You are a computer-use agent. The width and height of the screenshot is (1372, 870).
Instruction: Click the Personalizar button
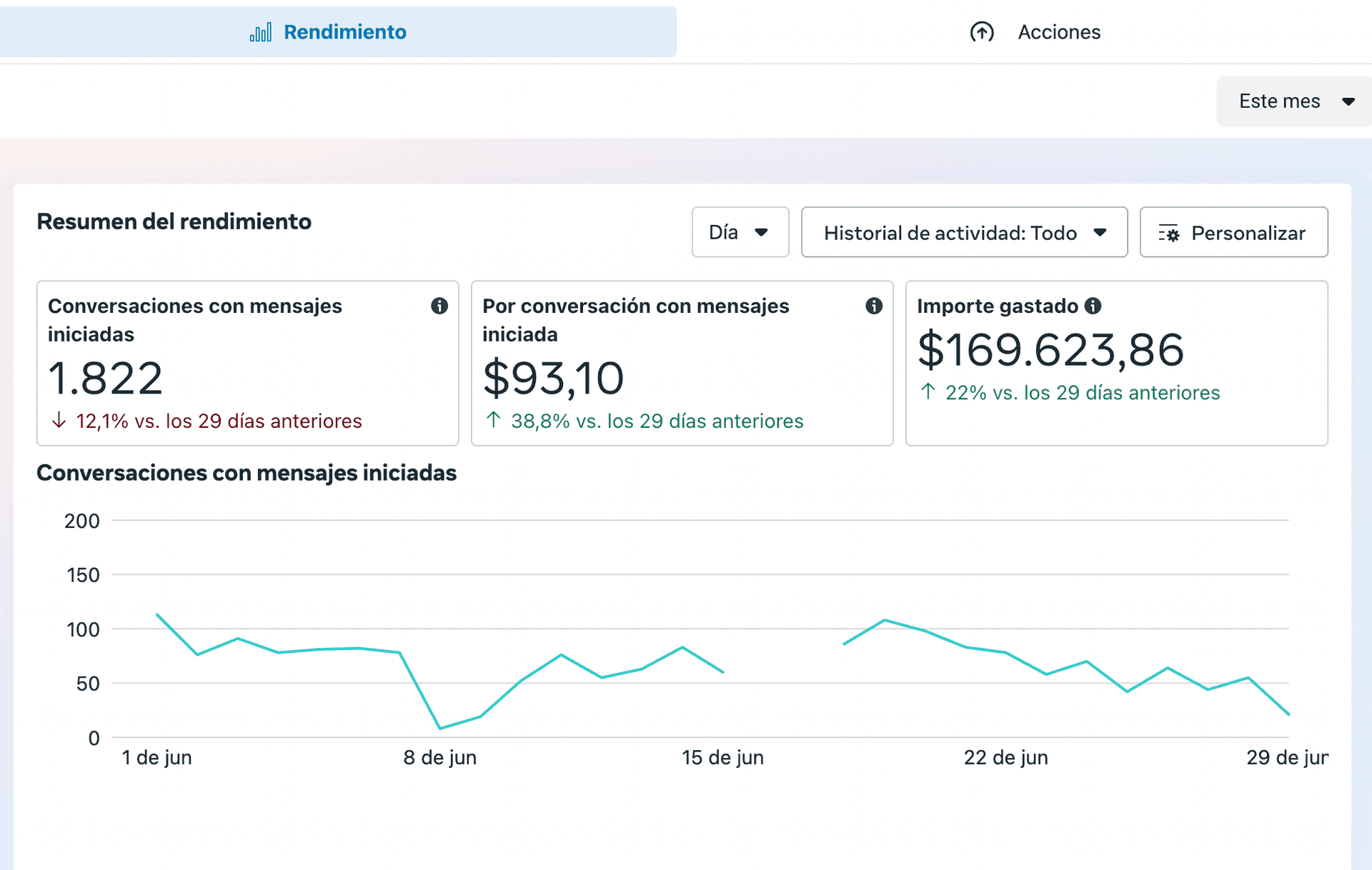pyautogui.click(x=1248, y=233)
